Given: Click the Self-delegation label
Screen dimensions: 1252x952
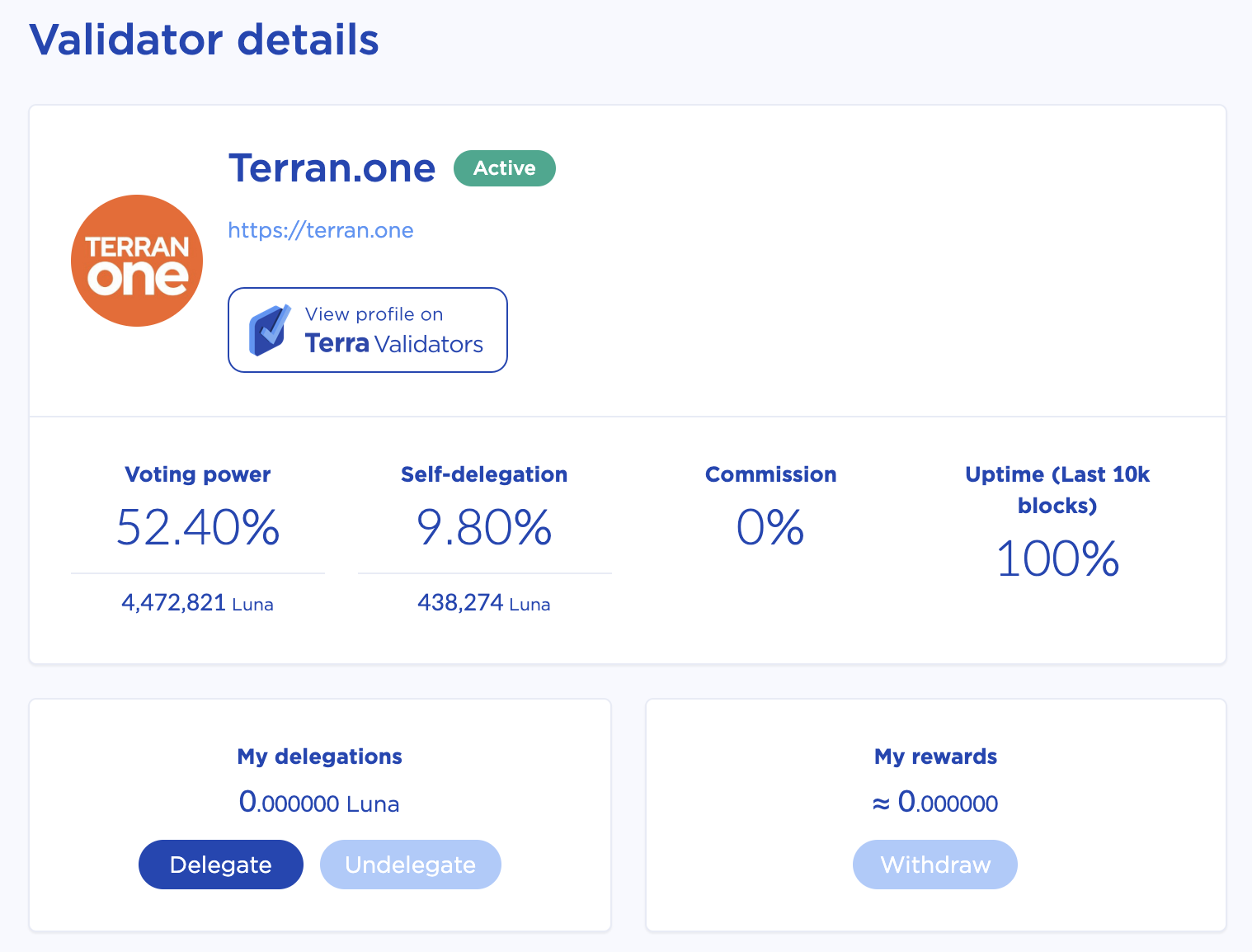Looking at the screenshot, I should 484,474.
